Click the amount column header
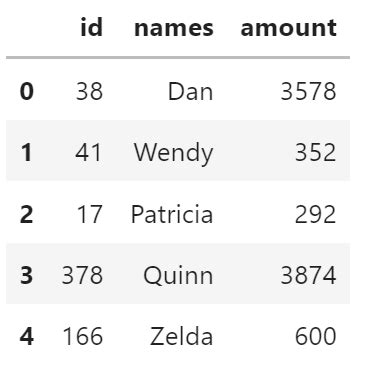 tap(289, 28)
